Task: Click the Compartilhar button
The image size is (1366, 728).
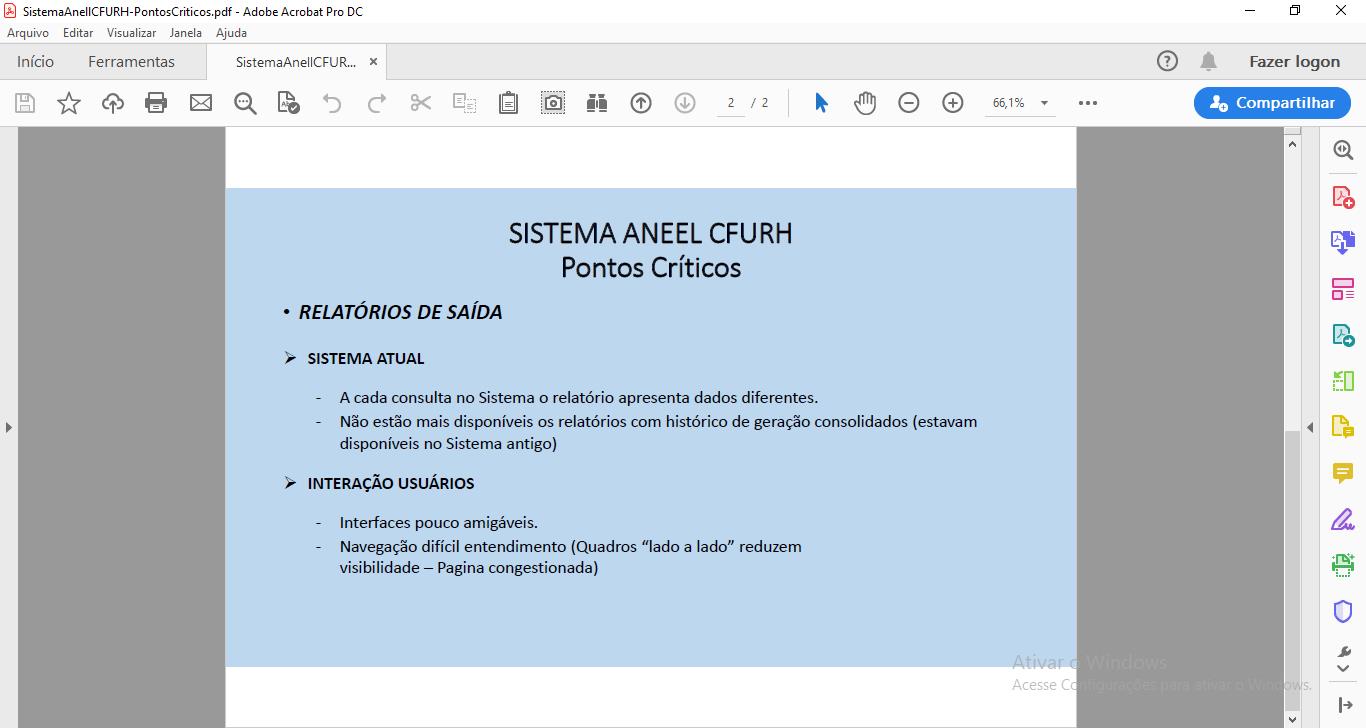Action: (x=1272, y=103)
